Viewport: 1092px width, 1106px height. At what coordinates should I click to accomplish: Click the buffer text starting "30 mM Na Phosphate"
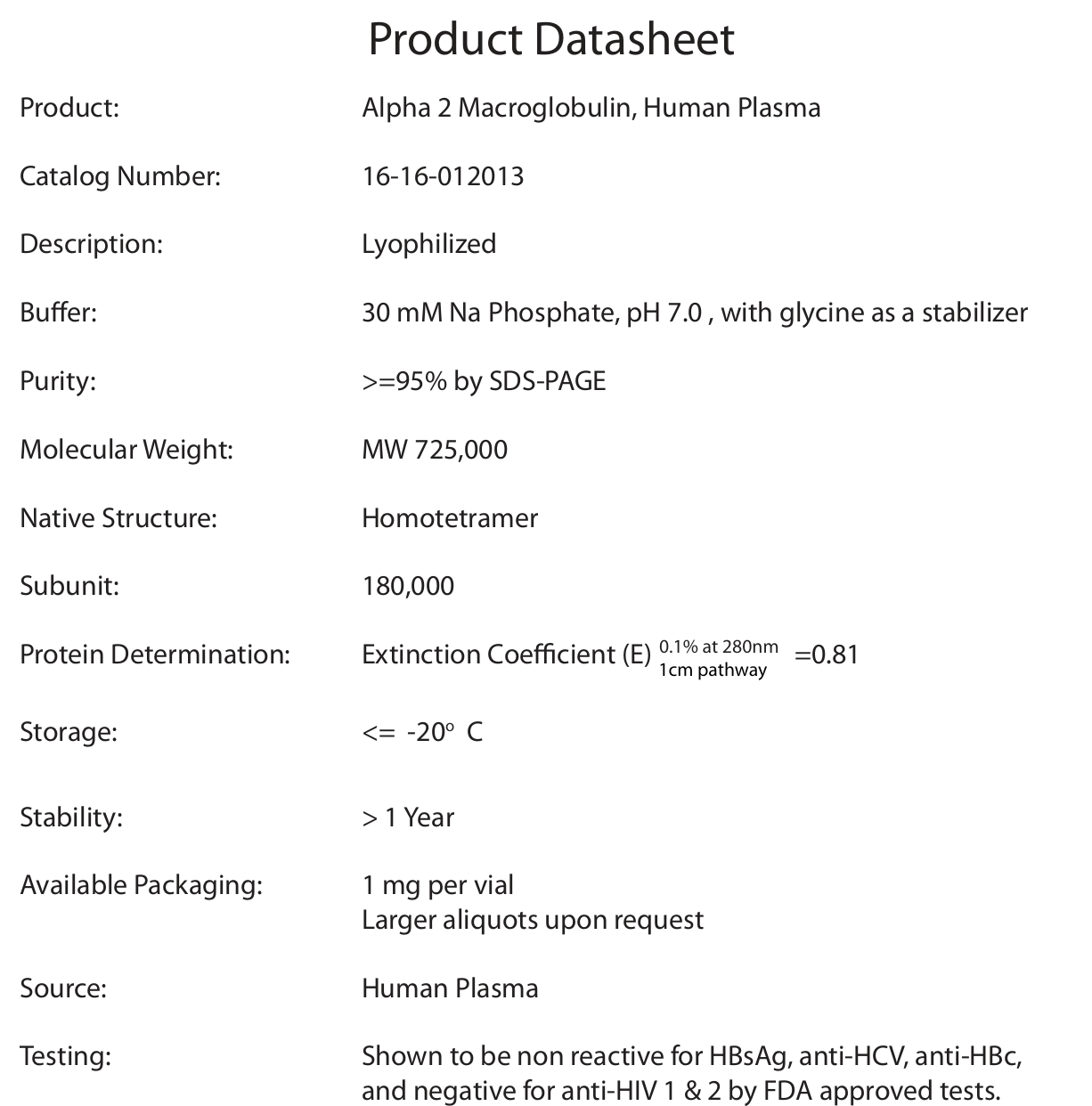[694, 313]
